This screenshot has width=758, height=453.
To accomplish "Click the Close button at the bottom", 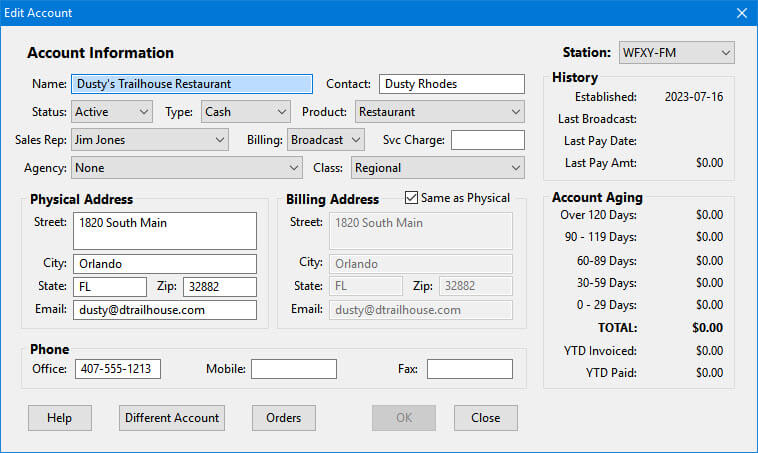I will [485, 418].
